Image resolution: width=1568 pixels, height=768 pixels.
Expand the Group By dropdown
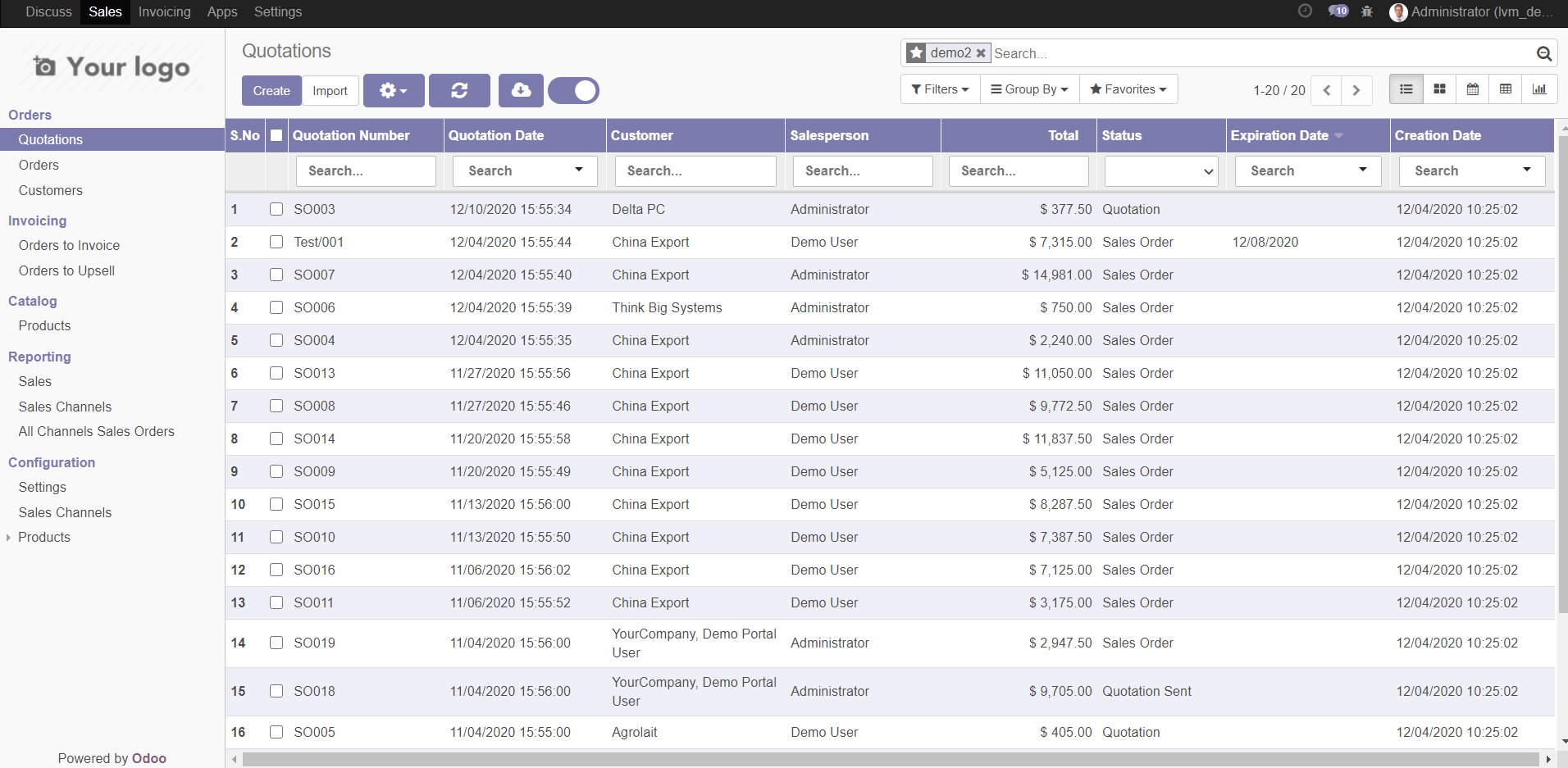click(1029, 89)
